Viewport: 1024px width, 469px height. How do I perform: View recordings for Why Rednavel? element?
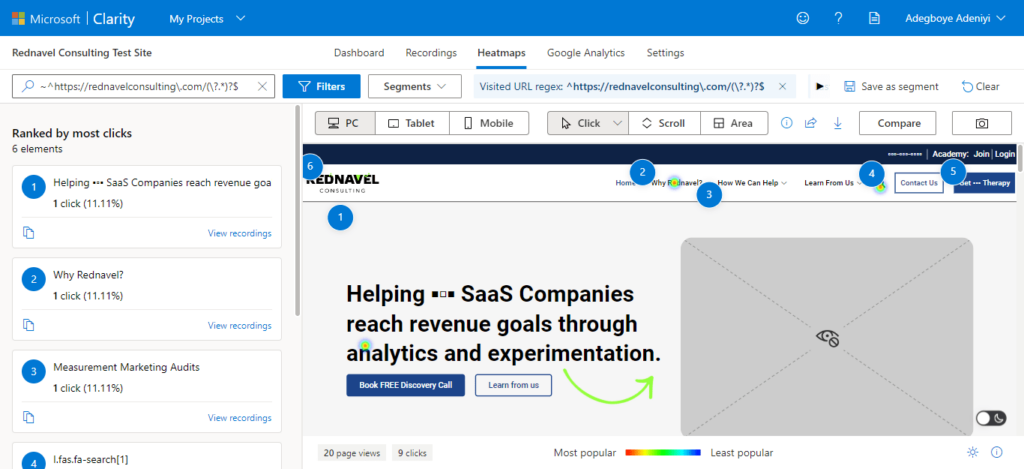(240, 325)
